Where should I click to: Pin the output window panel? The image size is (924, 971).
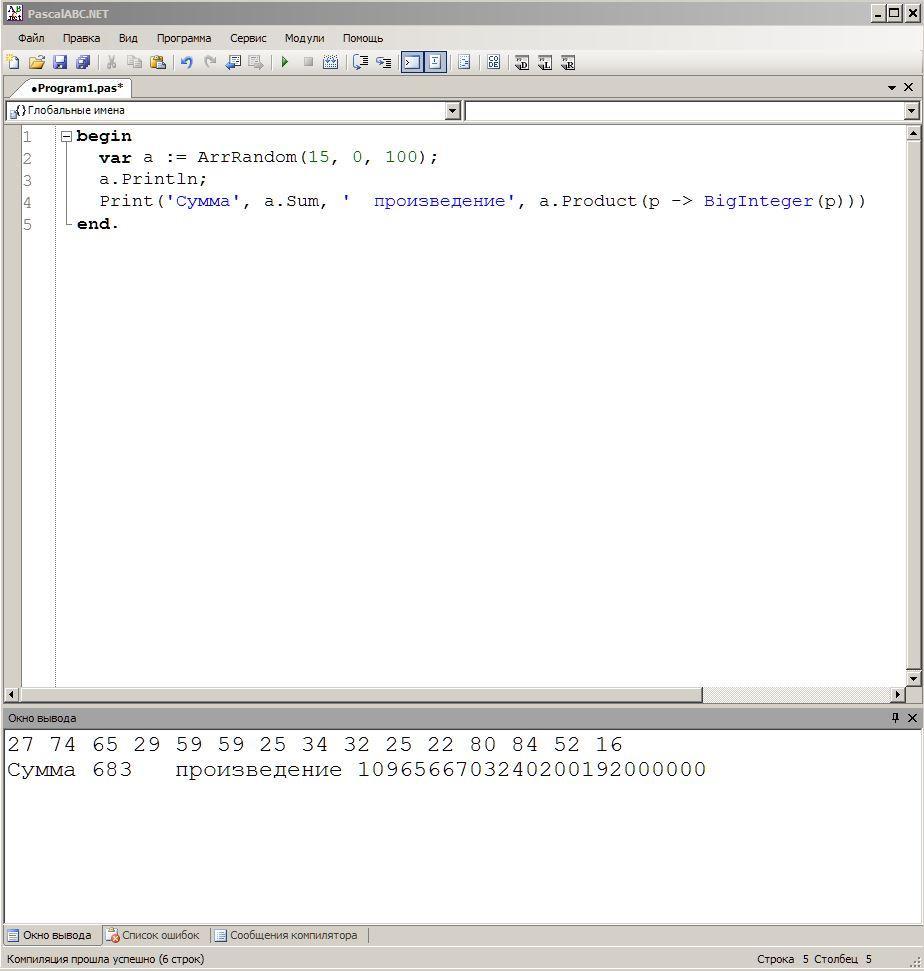click(x=895, y=718)
